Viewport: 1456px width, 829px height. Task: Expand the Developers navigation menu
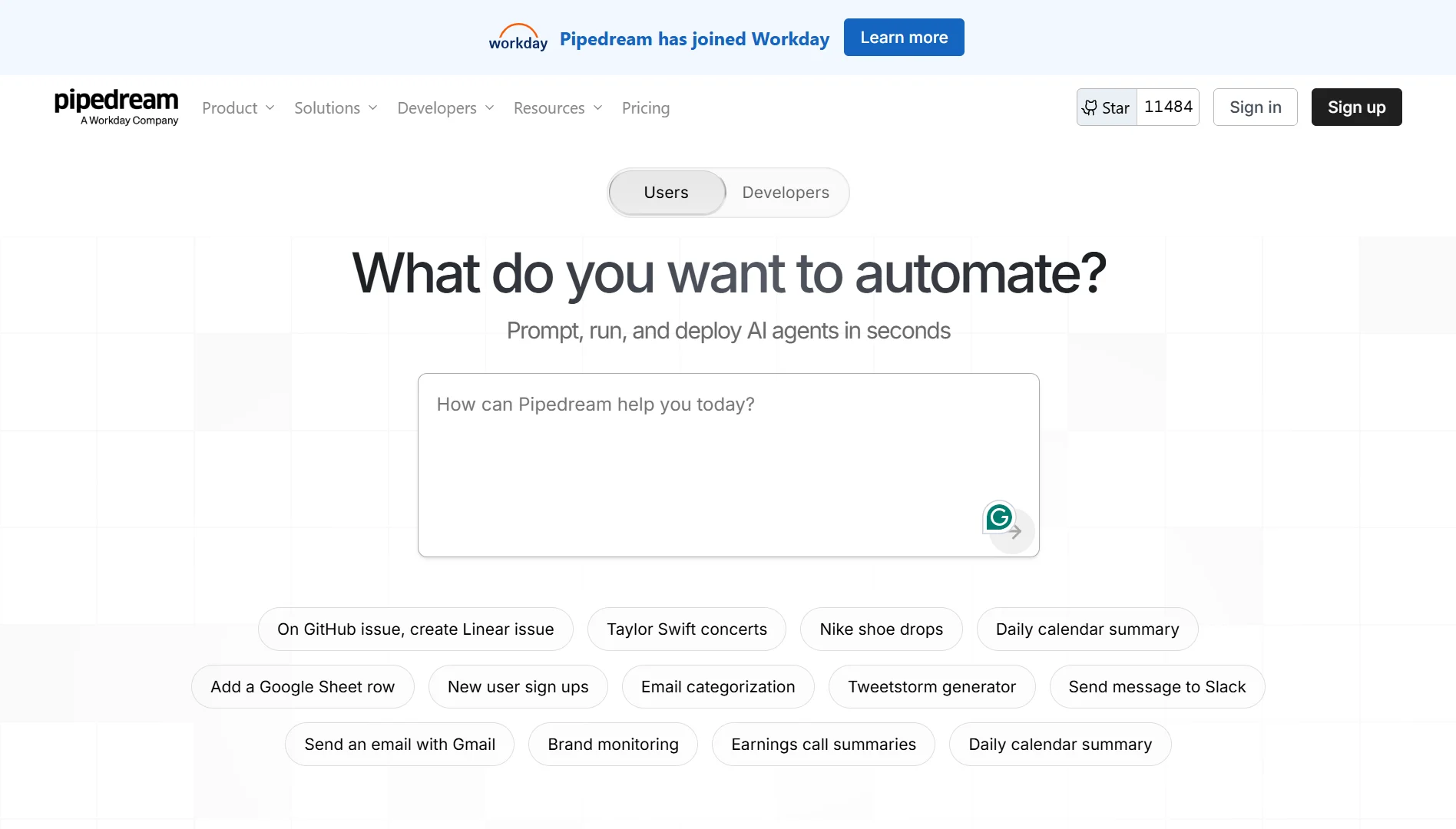(445, 108)
